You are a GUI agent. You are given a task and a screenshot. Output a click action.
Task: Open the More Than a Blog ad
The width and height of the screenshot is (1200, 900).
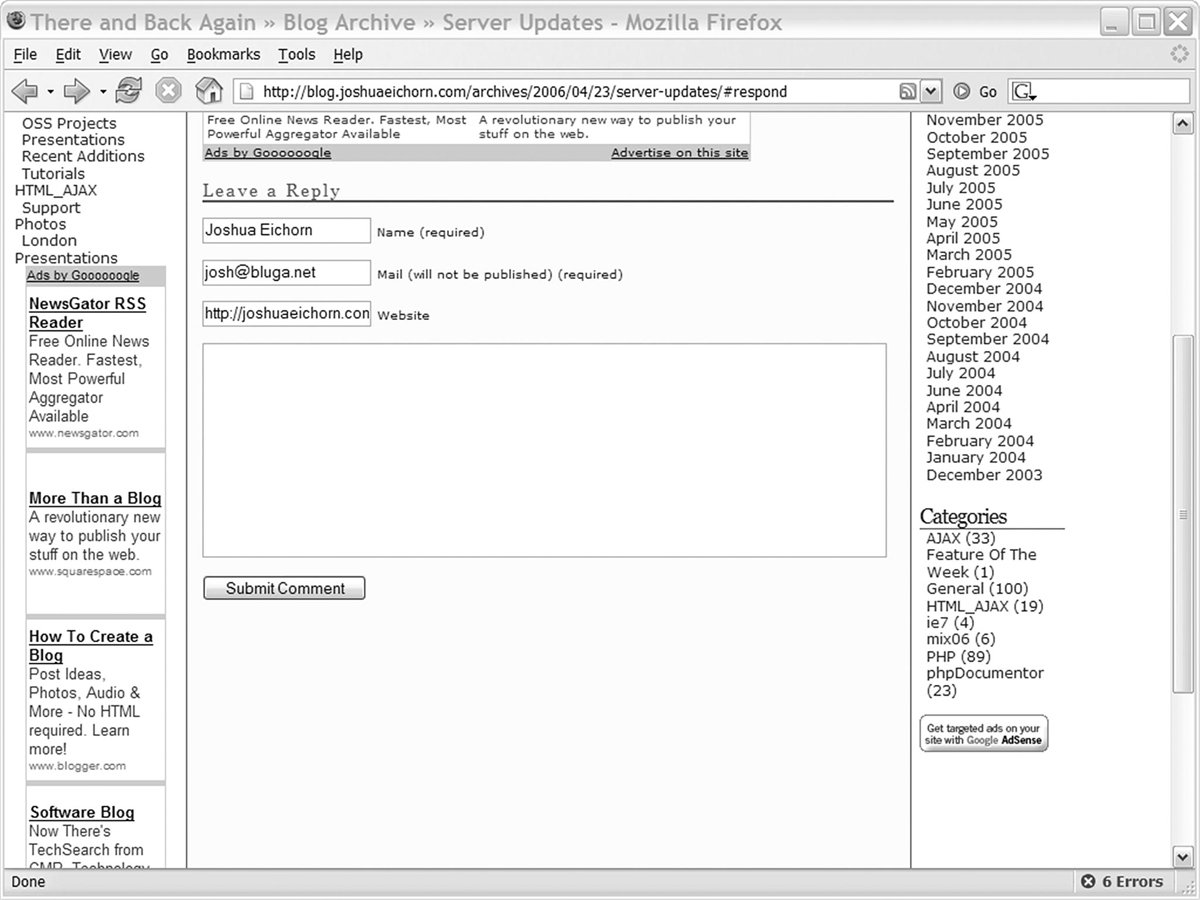(95, 498)
